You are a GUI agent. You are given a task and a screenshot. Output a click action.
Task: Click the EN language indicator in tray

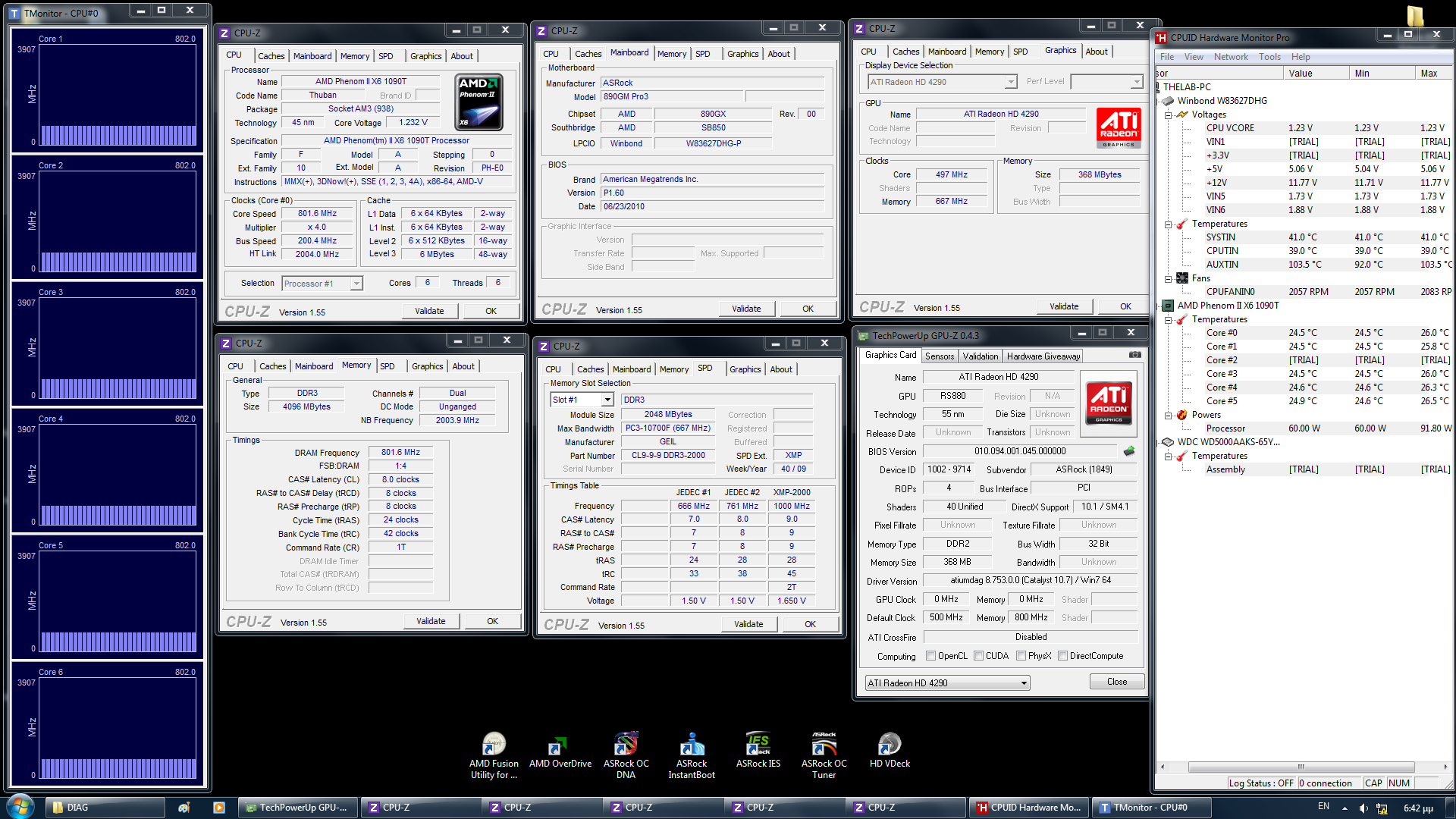[x=1323, y=807]
